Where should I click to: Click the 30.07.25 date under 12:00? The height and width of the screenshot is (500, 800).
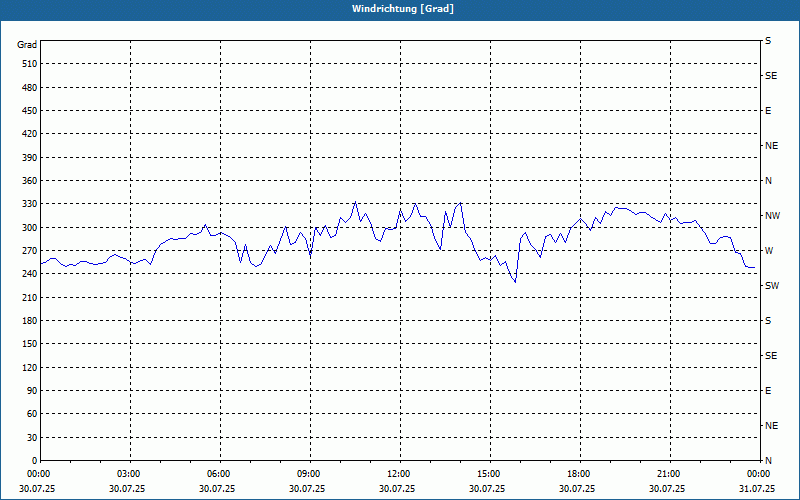tap(397, 488)
